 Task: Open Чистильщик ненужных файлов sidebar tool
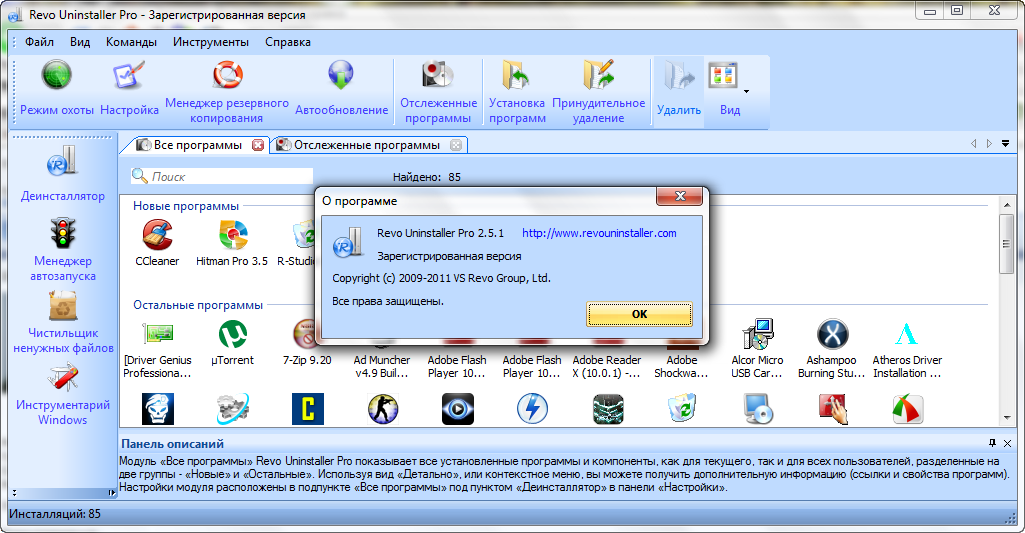pos(63,322)
